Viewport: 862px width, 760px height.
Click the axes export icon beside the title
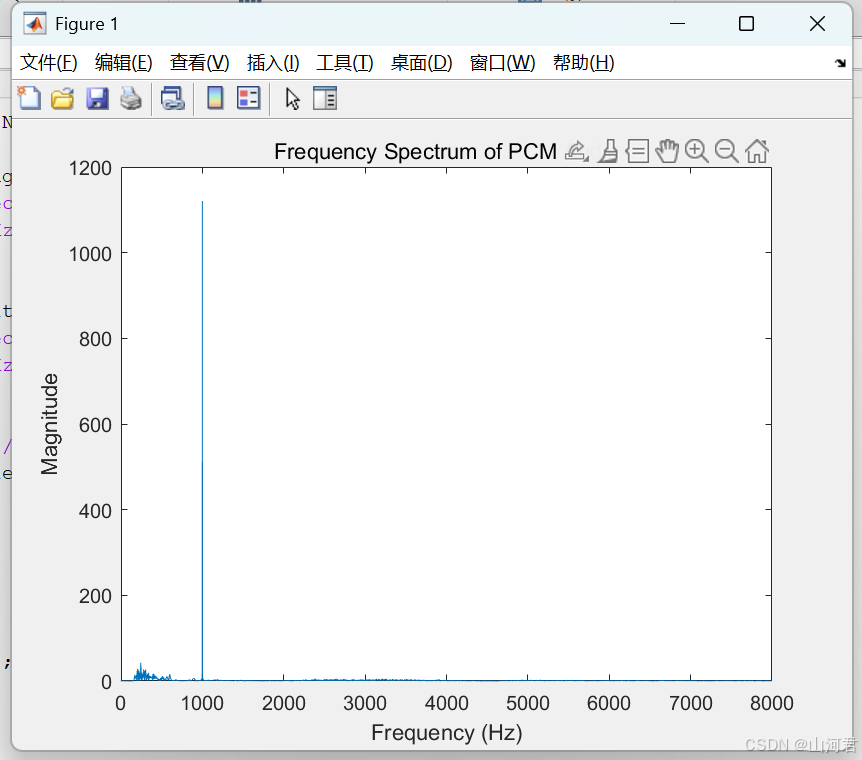pos(577,151)
